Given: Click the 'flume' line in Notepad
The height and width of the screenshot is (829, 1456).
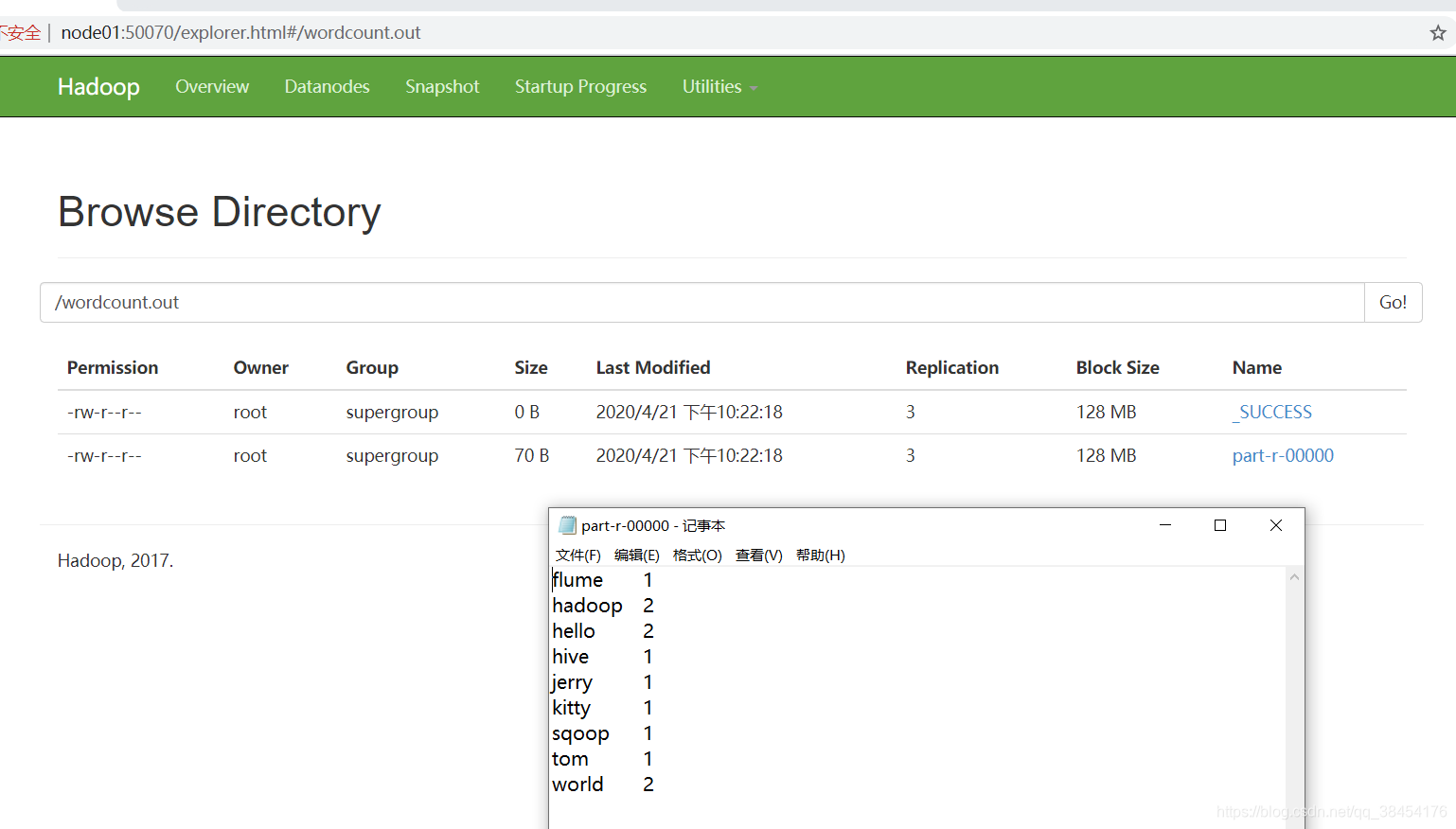Looking at the screenshot, I should coord(603,580).
